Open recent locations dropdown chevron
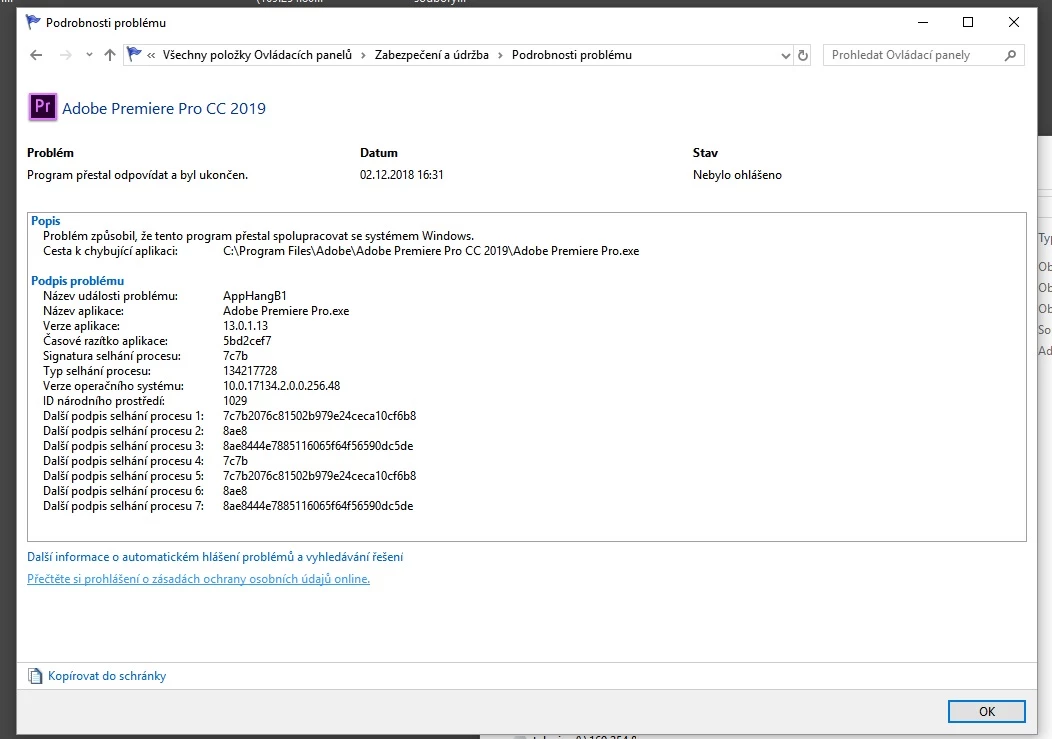Viewport: 1052px width, 739px height. (89, 55)
